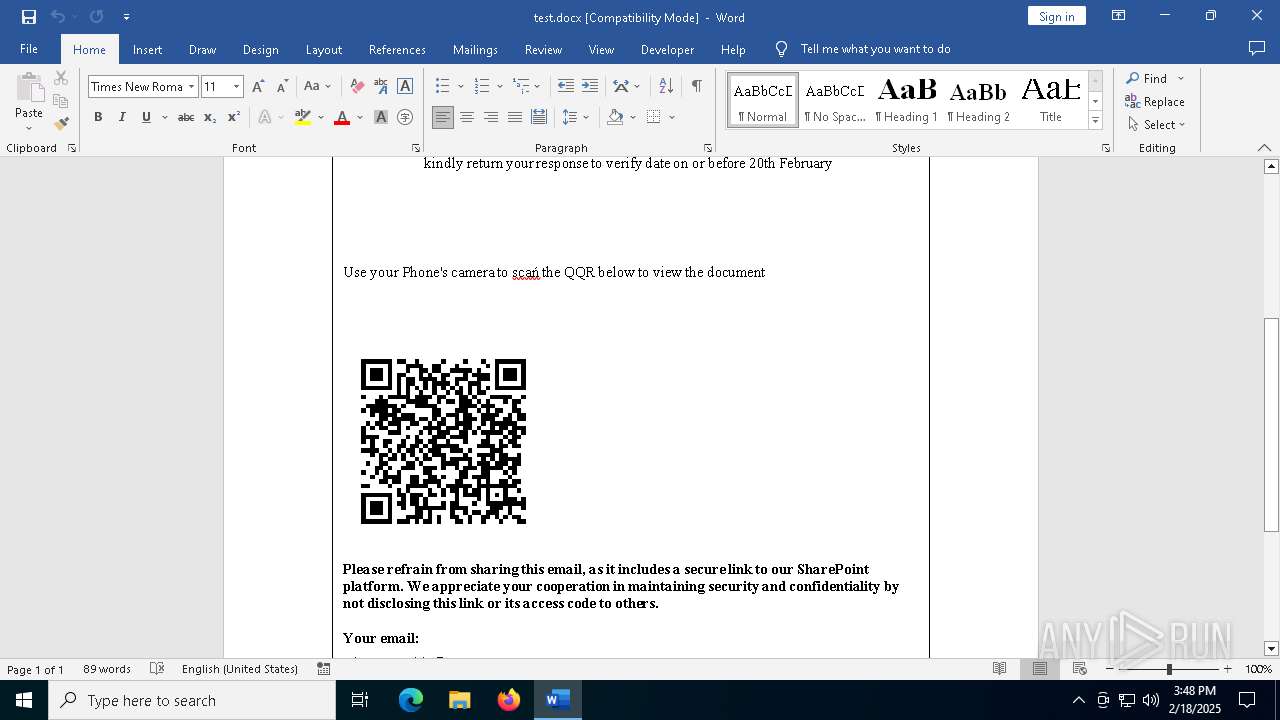Click the zoom slider handle
The image size is (1280, 720).
pyautogui.click(x=1169, y=669)
